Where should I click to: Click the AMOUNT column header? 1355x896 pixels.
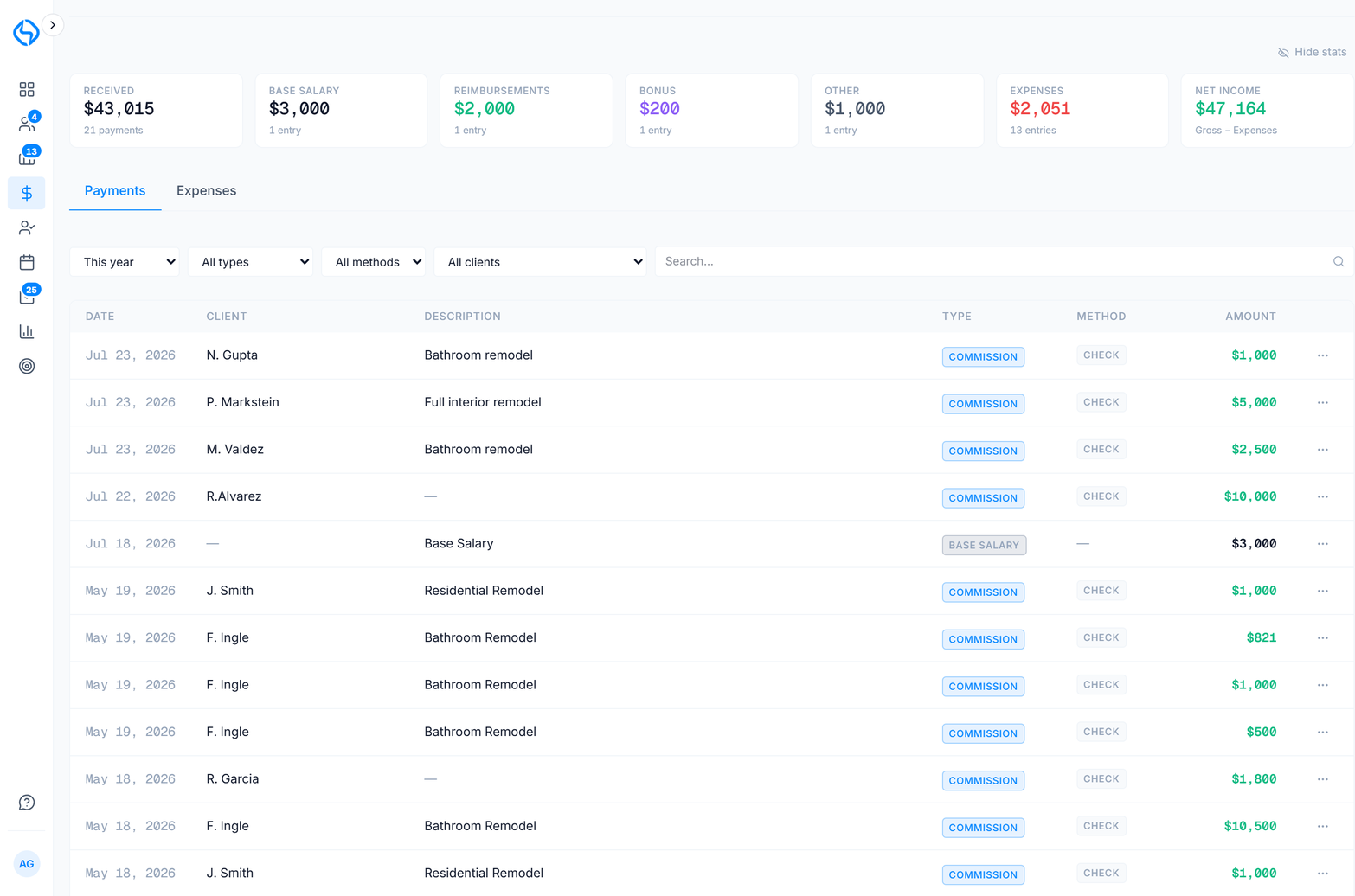1250,317
